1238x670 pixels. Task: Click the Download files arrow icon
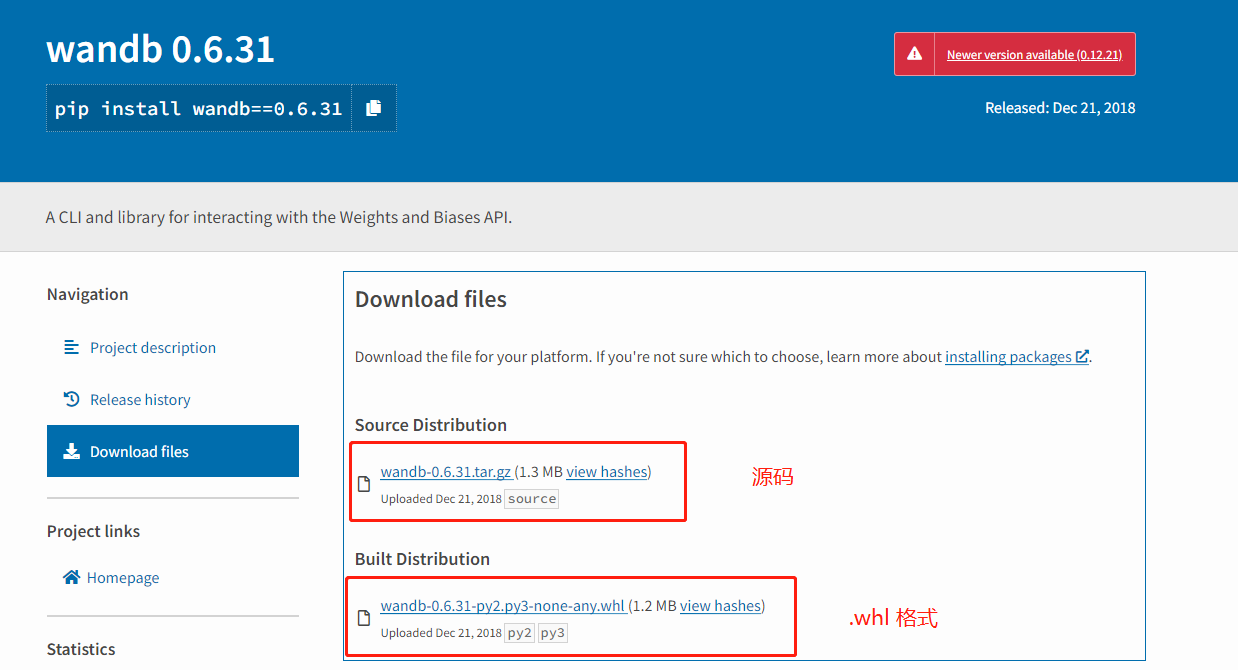pos(71,451)
